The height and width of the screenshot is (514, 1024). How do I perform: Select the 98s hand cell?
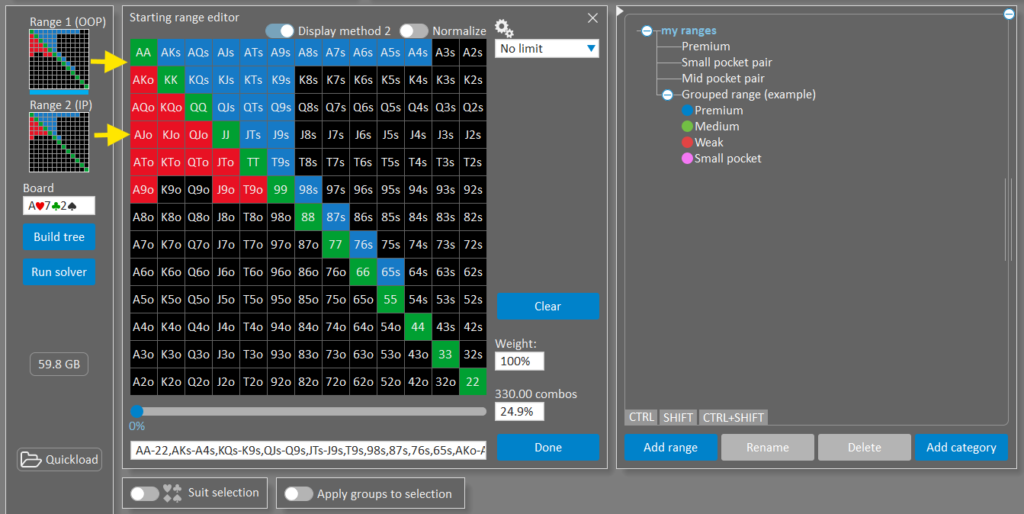[x=308, y=189]
